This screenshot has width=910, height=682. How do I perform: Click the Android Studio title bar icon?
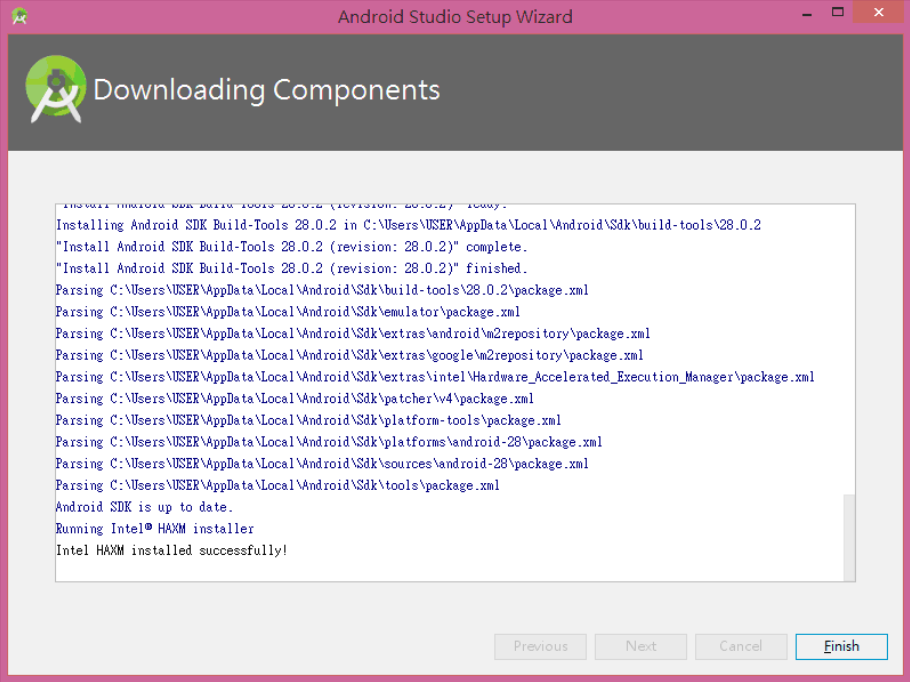(19, 16)
